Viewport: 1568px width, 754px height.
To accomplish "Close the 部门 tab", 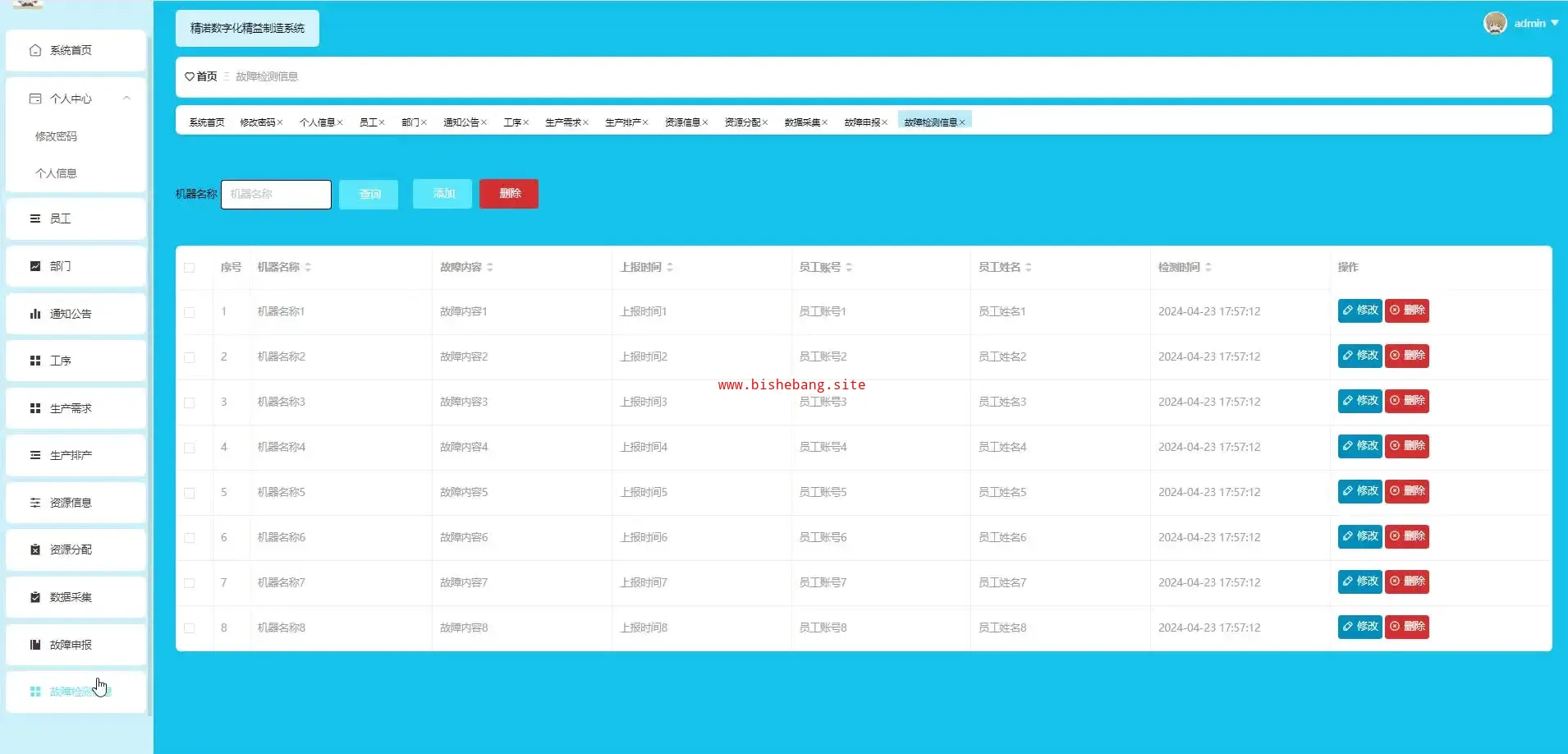I will pos(424,122).
